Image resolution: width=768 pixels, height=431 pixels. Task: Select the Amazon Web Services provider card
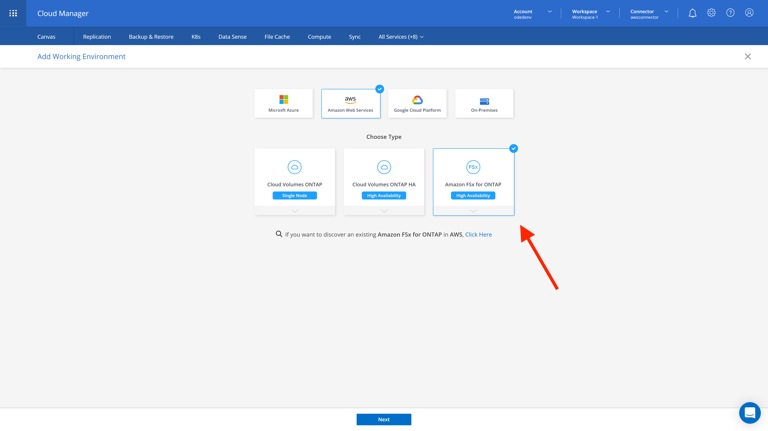(351, 103)
